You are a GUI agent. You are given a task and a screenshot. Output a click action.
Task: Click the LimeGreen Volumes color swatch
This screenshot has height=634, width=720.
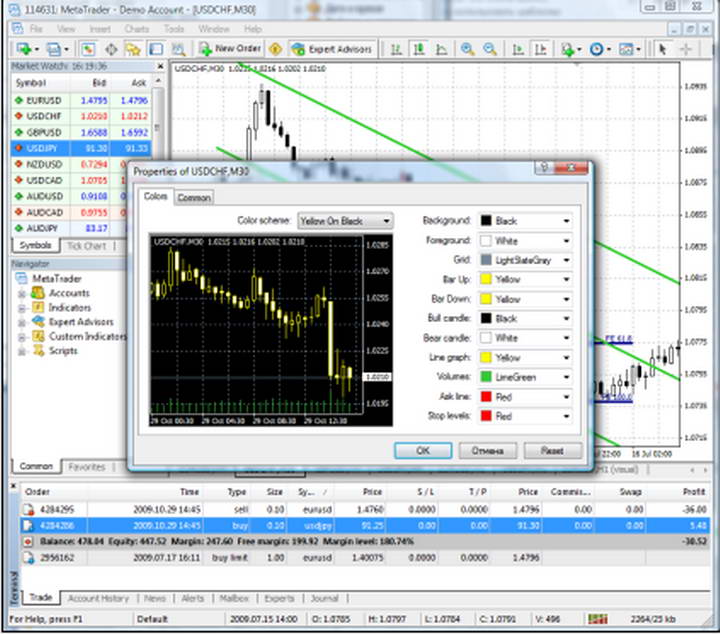[x=487, y=377]
